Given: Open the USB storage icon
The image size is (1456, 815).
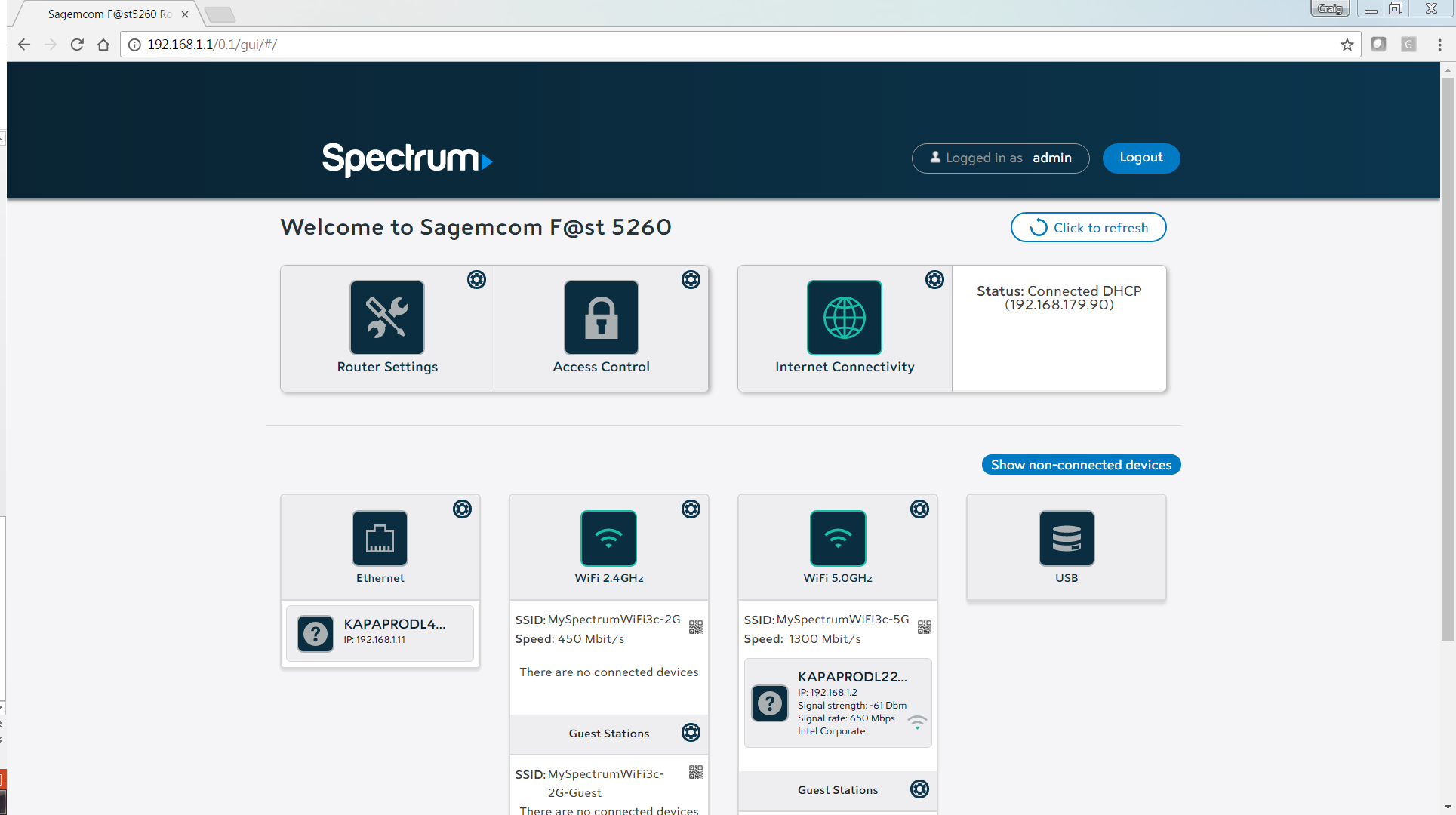Looking at the screenshot, I should click(1067, 538).
